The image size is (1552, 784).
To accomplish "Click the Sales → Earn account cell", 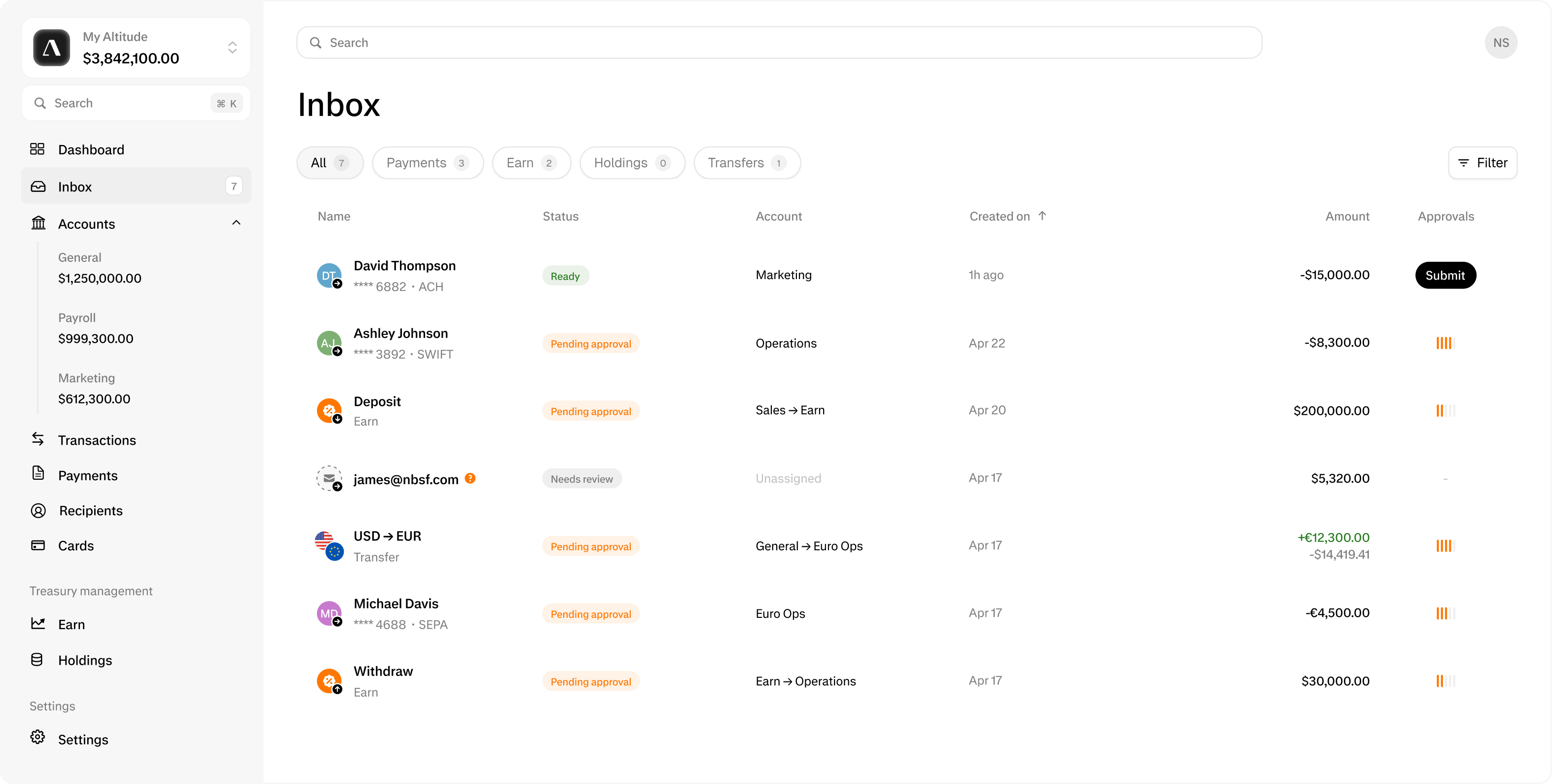I will 790,410.
